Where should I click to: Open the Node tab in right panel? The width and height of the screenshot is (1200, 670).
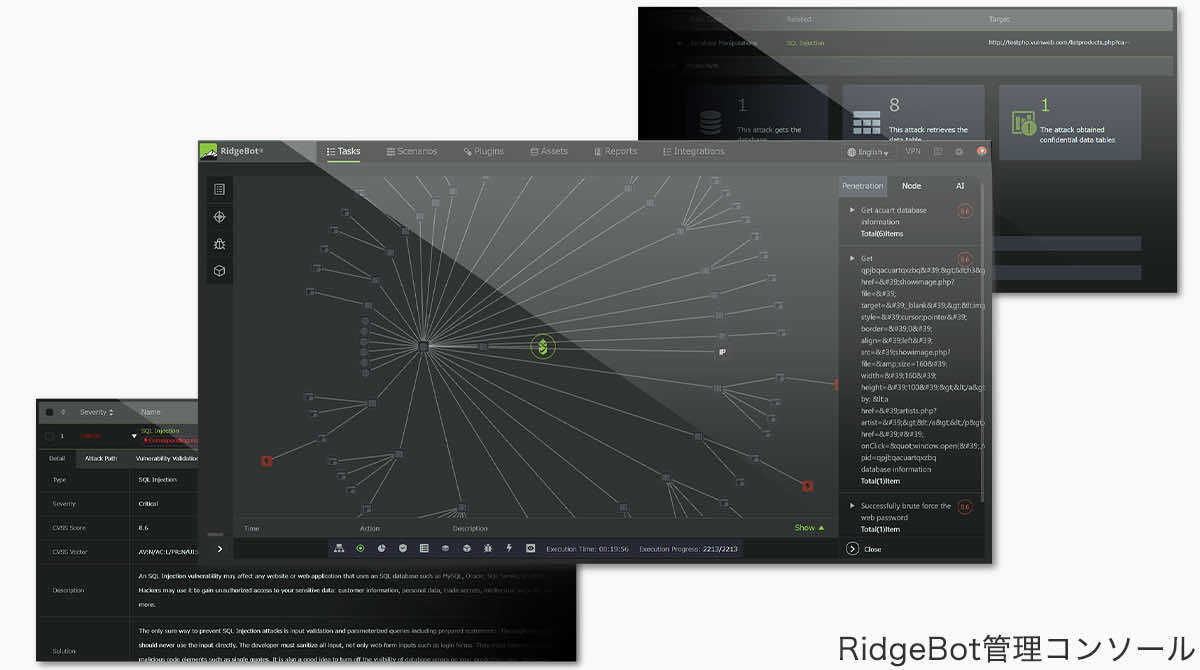[911, 186]
